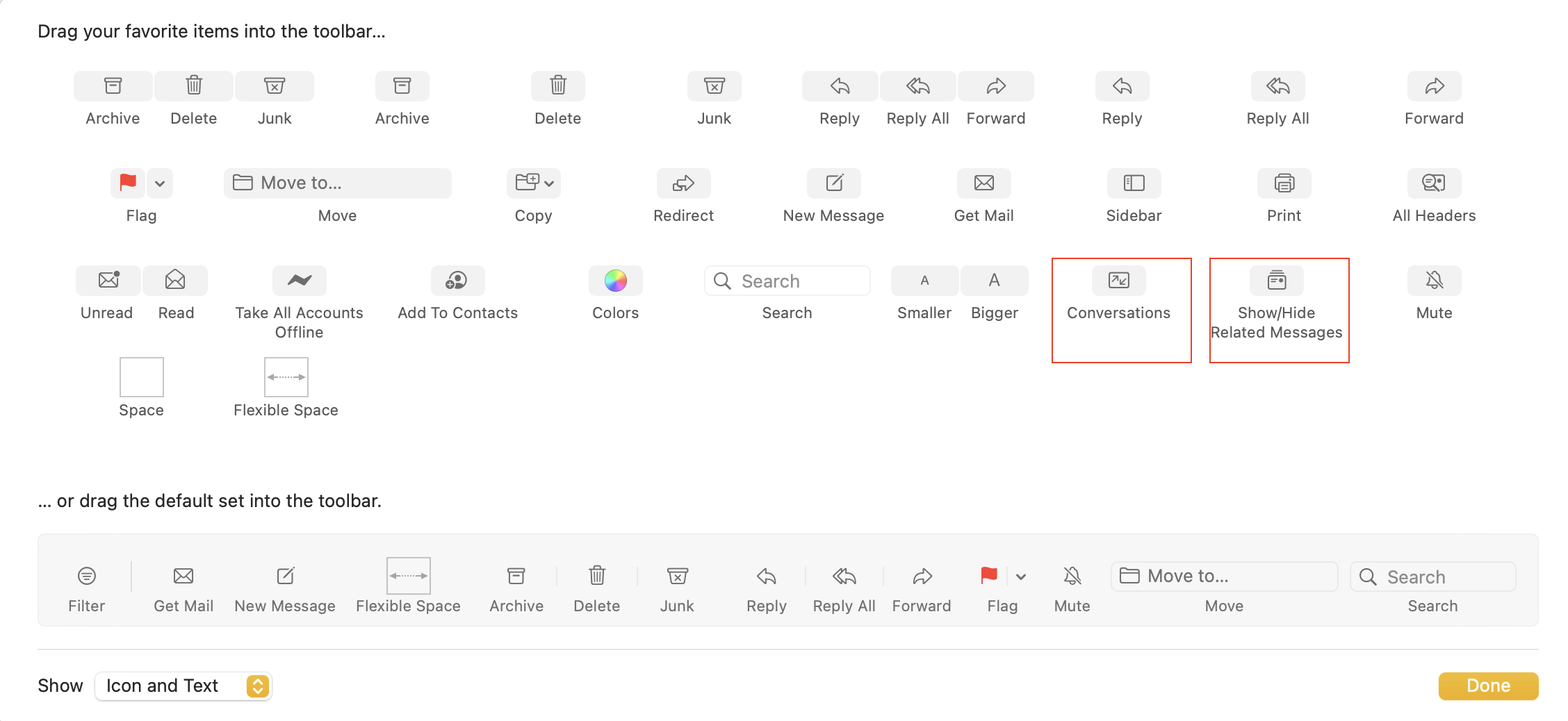This screenshot has height=721, width=1568.
Task: Click Get Mail in the default toolbar set
Action: click(x=183, y=576)
